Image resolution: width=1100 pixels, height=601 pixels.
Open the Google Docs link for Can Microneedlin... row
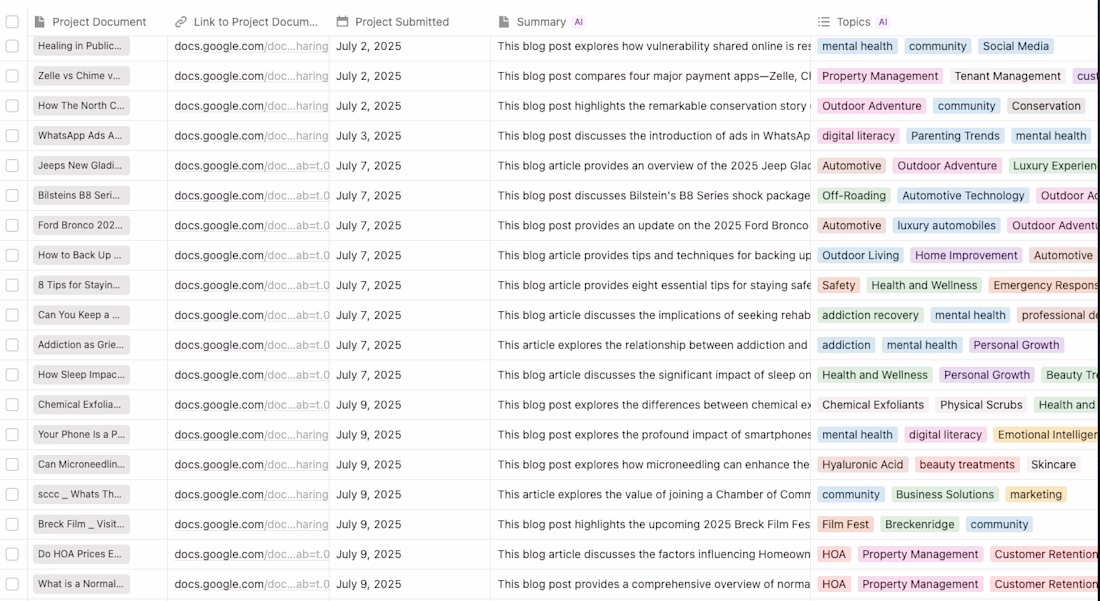point(250,464)
